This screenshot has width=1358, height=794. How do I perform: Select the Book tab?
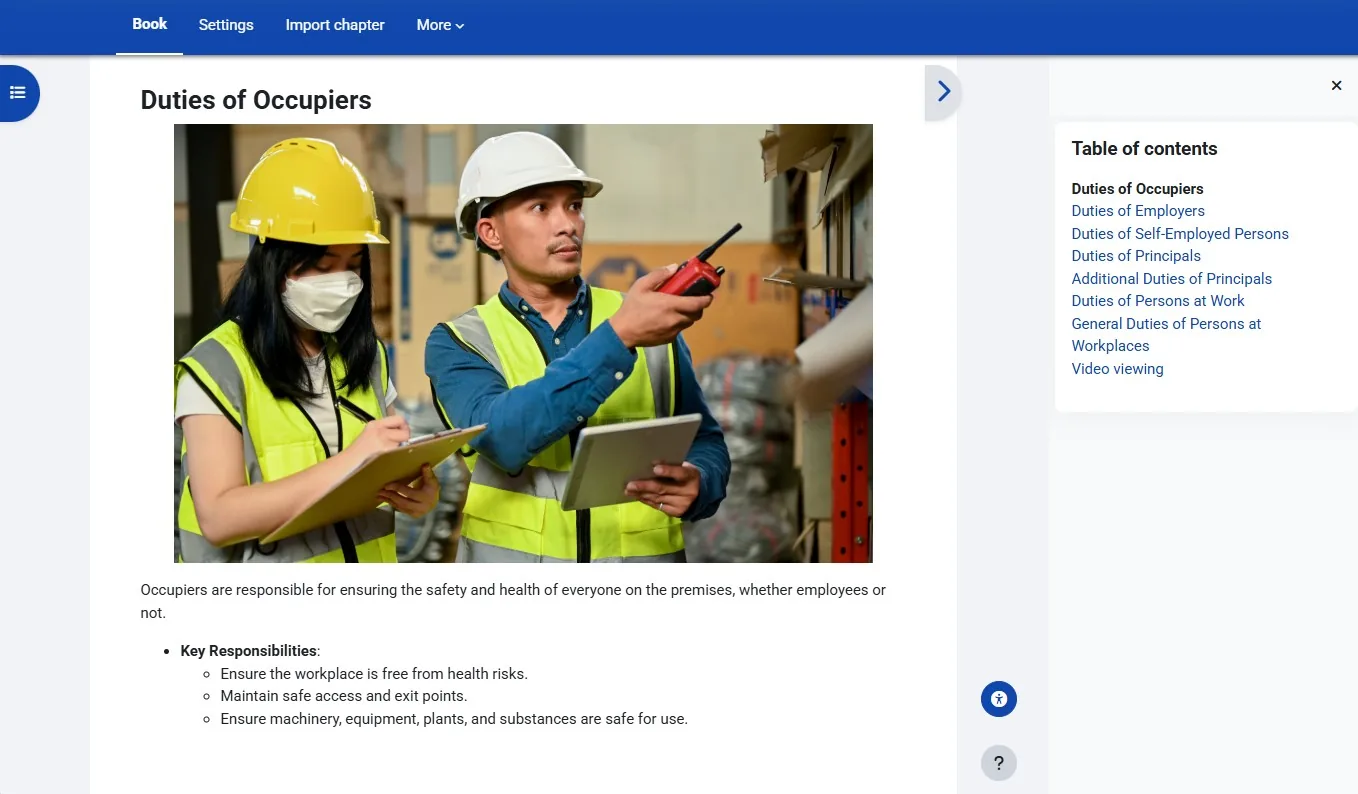coord(148,24)
